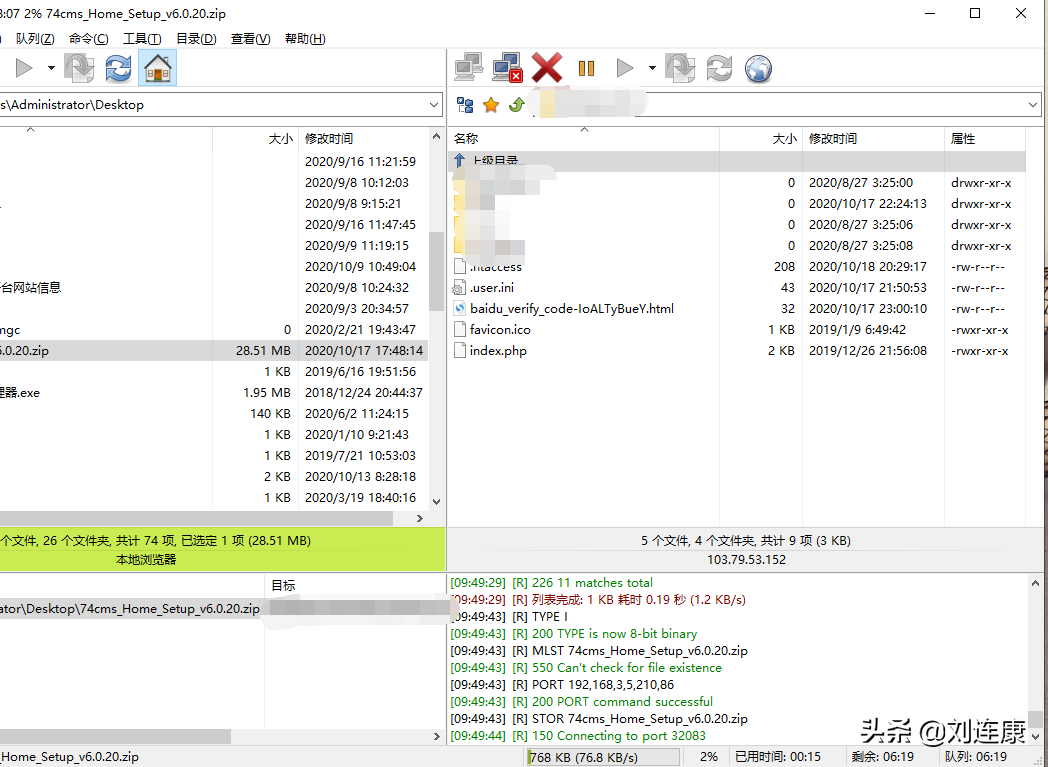
Task: Select index.php in the remote list
Action: point(498,351)
